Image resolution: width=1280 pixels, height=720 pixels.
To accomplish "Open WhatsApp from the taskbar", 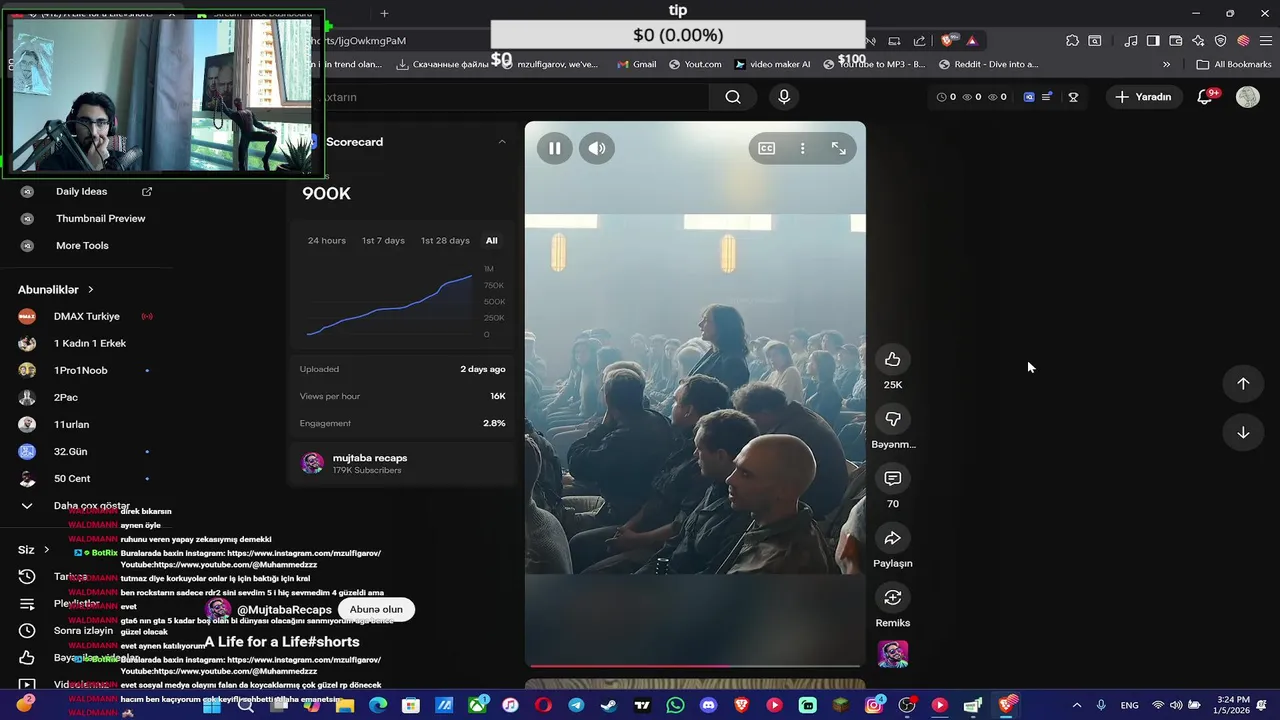I will (x=675, y=705).
